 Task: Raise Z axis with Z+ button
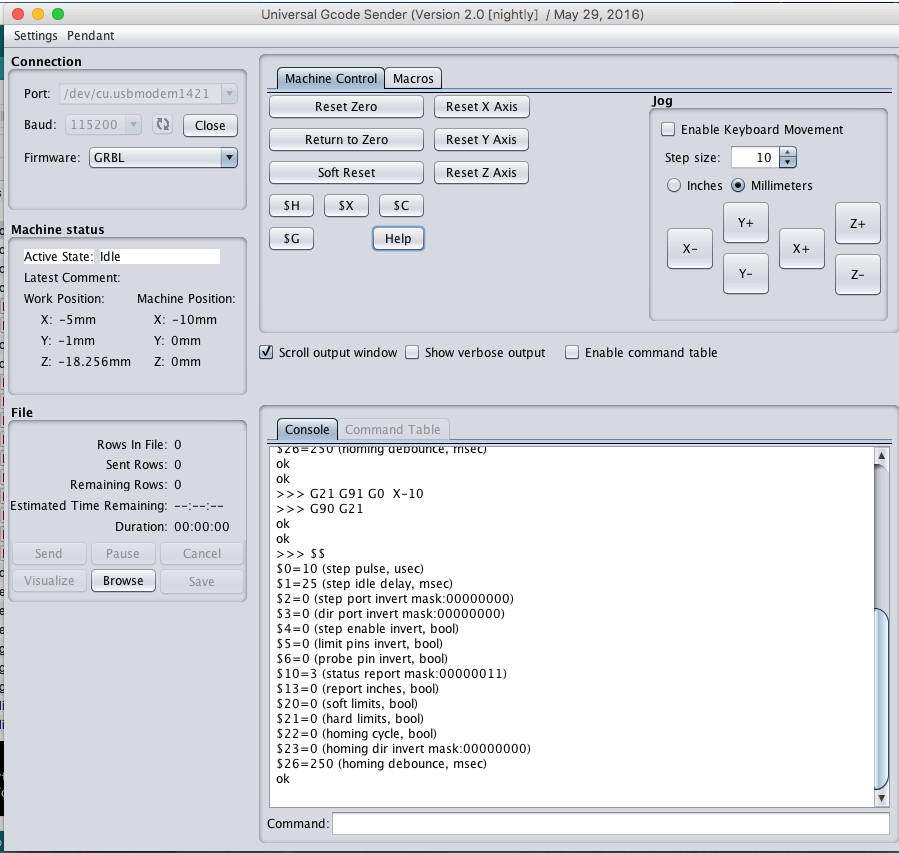pos(858,224)
